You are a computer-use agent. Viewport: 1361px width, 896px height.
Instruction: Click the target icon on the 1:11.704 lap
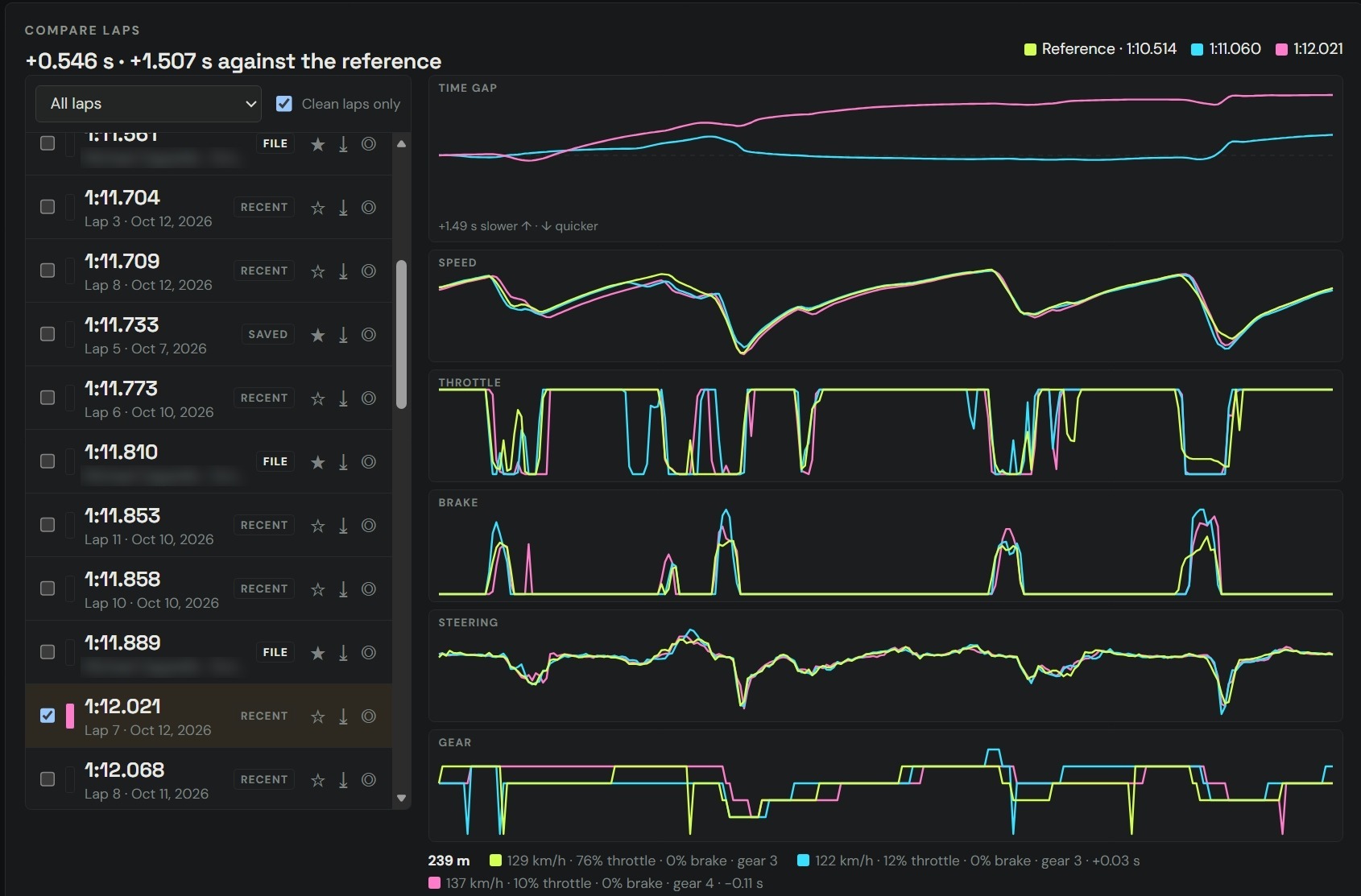(369, 208)
